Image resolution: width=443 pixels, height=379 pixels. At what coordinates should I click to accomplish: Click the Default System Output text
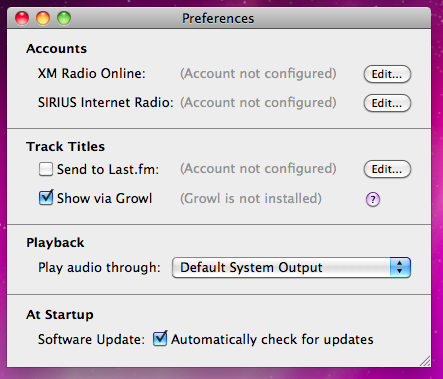tap(251, 267)
